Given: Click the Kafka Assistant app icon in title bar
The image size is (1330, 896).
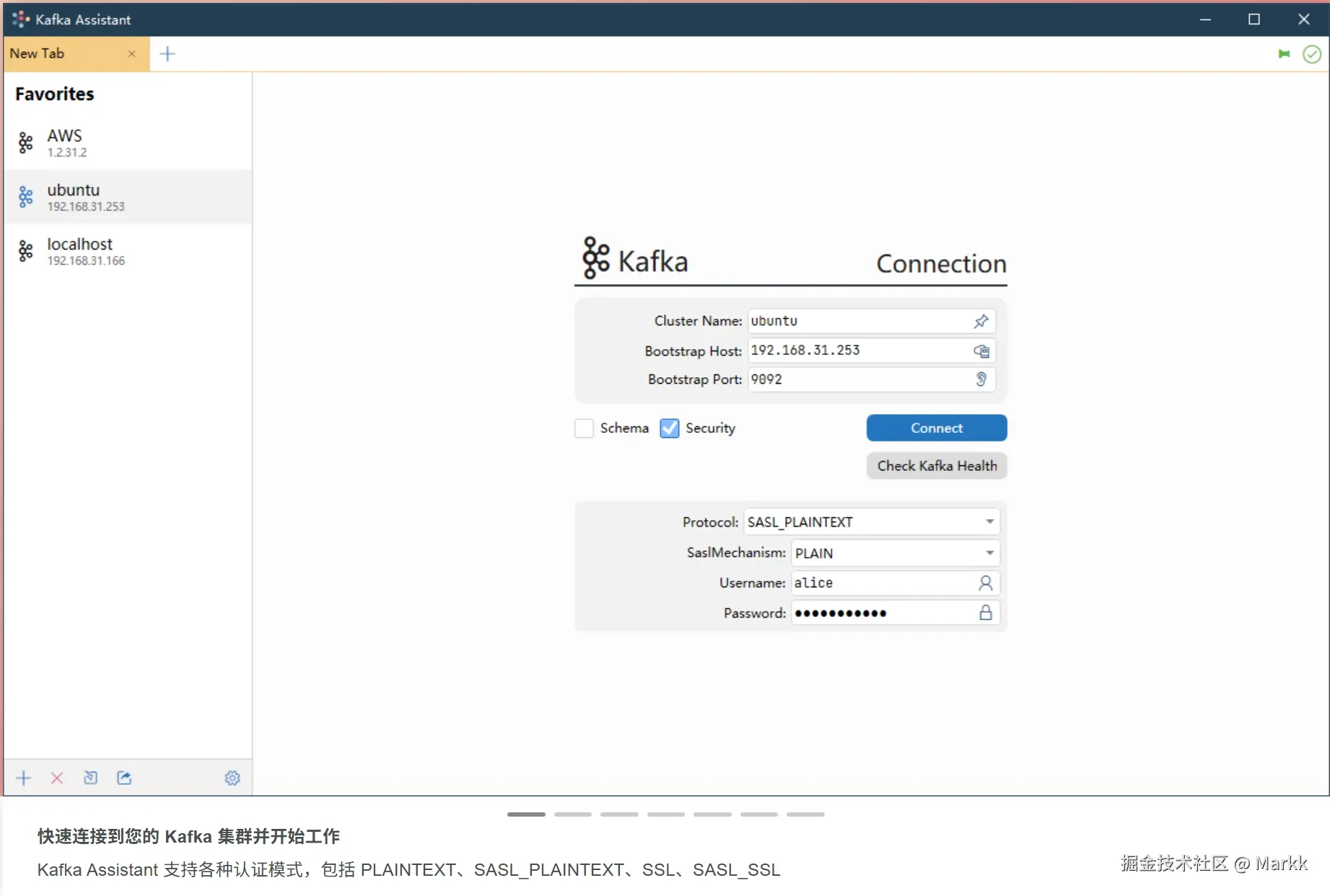Looking at the screenshot, I should click(20, 19).
